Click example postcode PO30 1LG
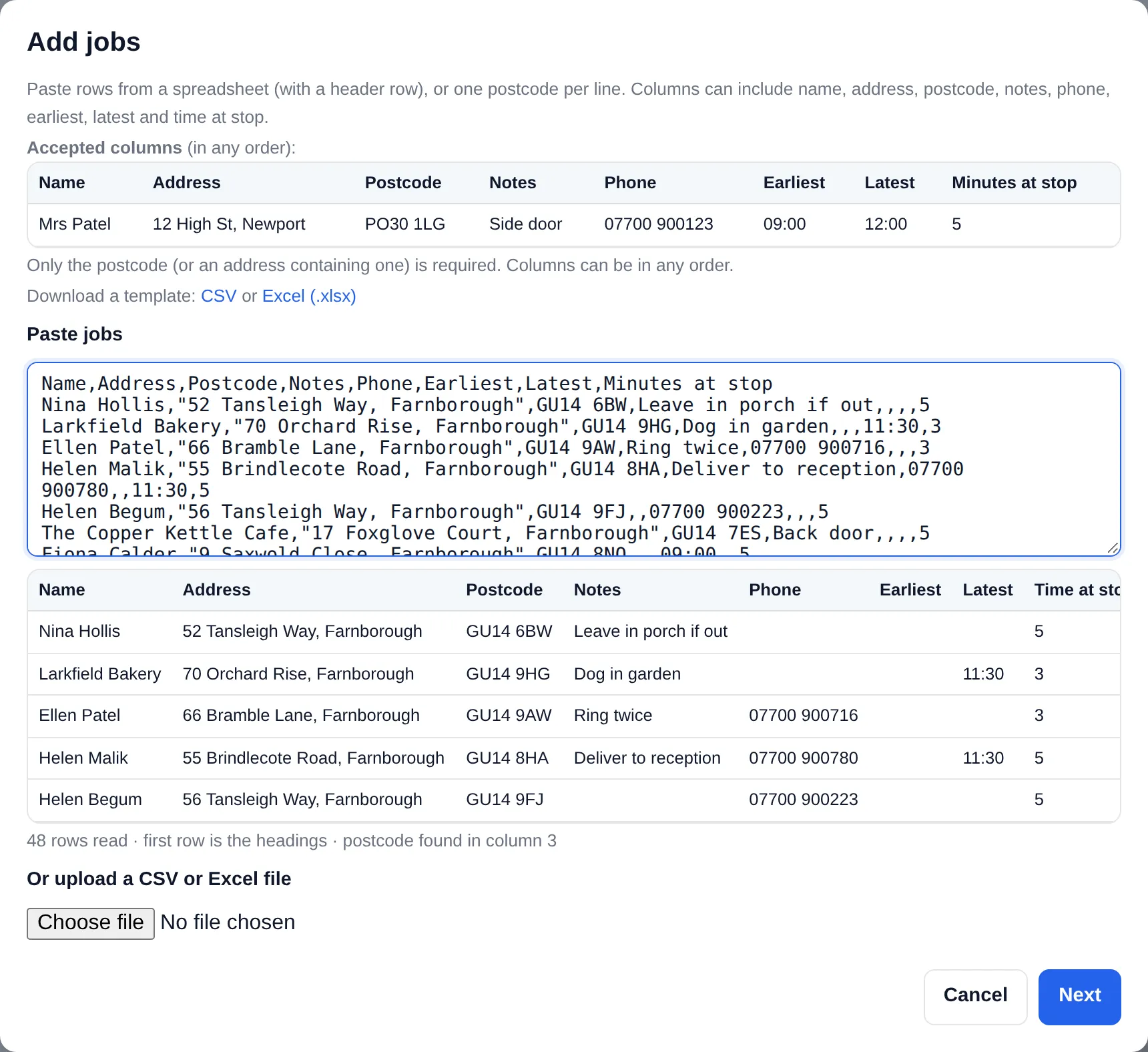This screenshot has width=1148, height=1052. click(x=405, y=224)
